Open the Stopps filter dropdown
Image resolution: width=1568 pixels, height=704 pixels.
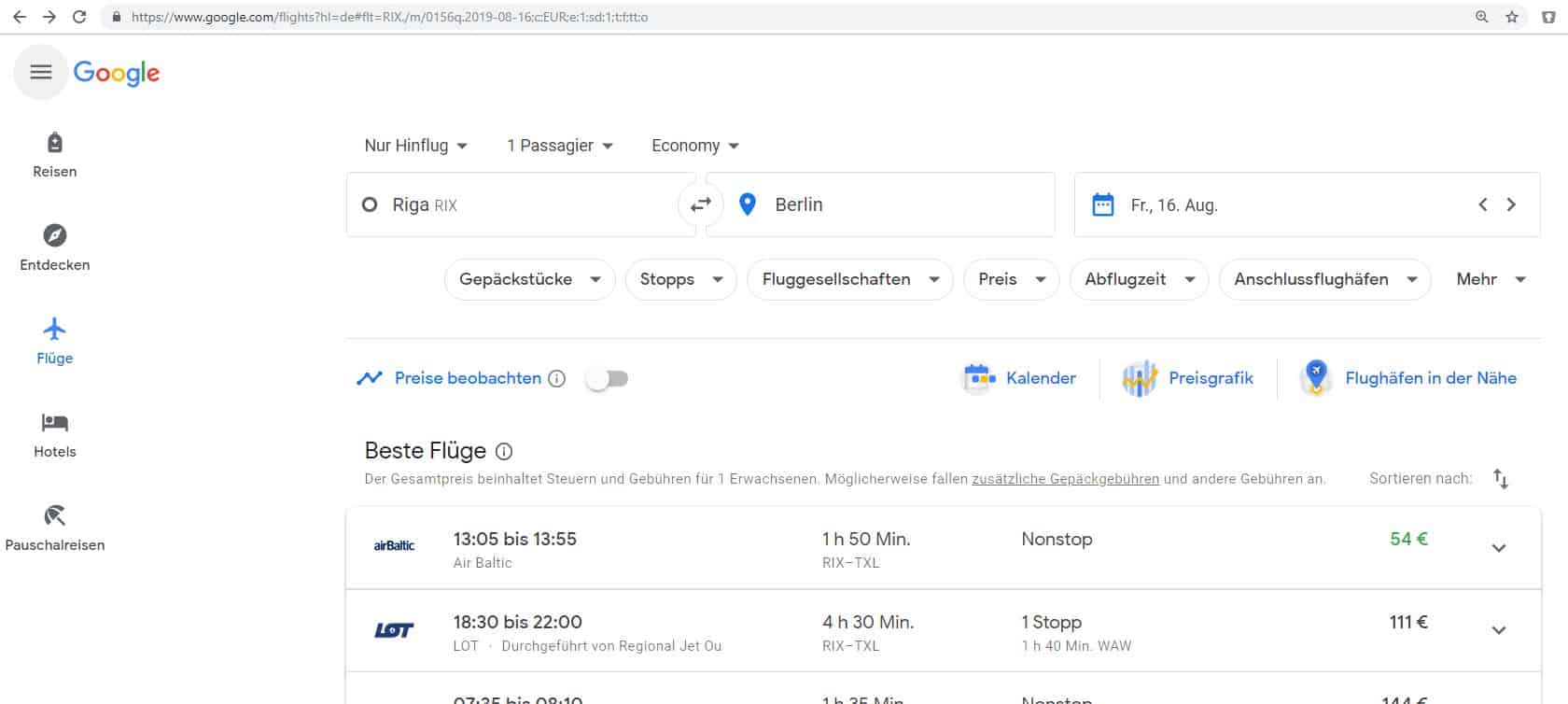coord(681,279)
